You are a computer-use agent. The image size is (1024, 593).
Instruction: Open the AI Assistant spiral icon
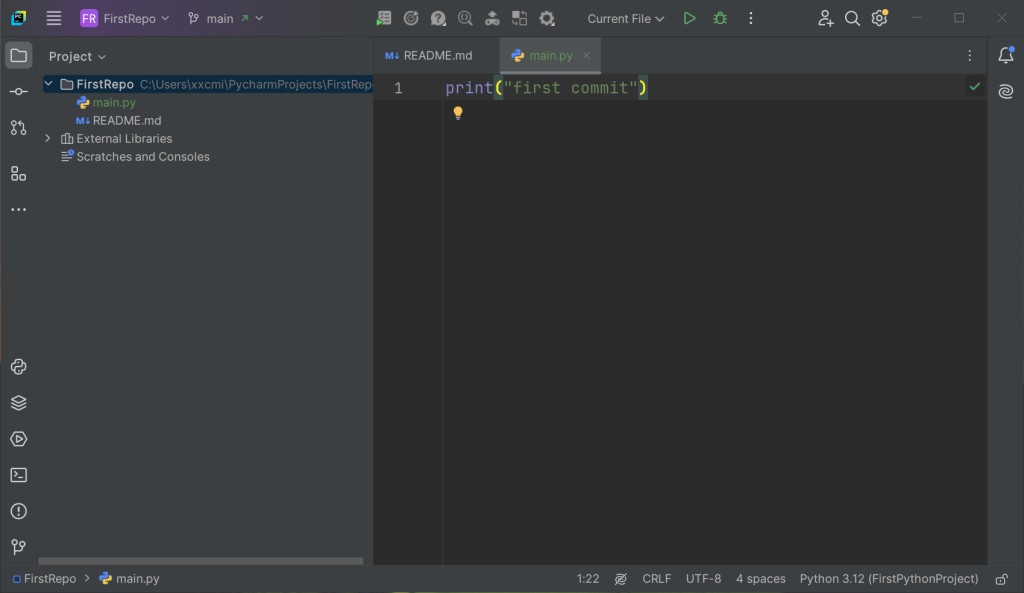click(x=1006, y=92)
